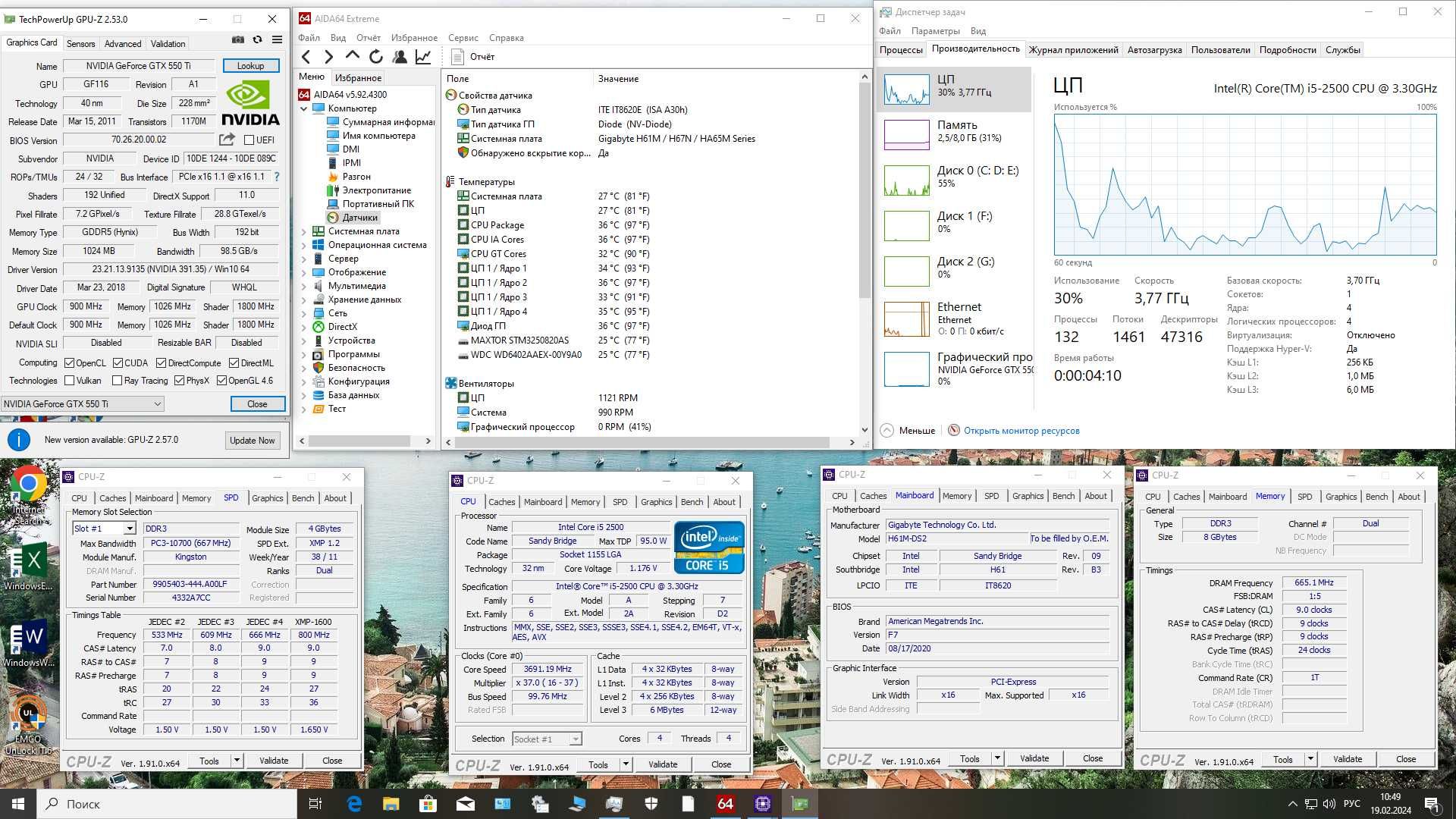Image resolution: width=1456 pixels, height=819 pixels.
Task: Open the Параметры menu in Task Manager
Action: tap(935, 31)
